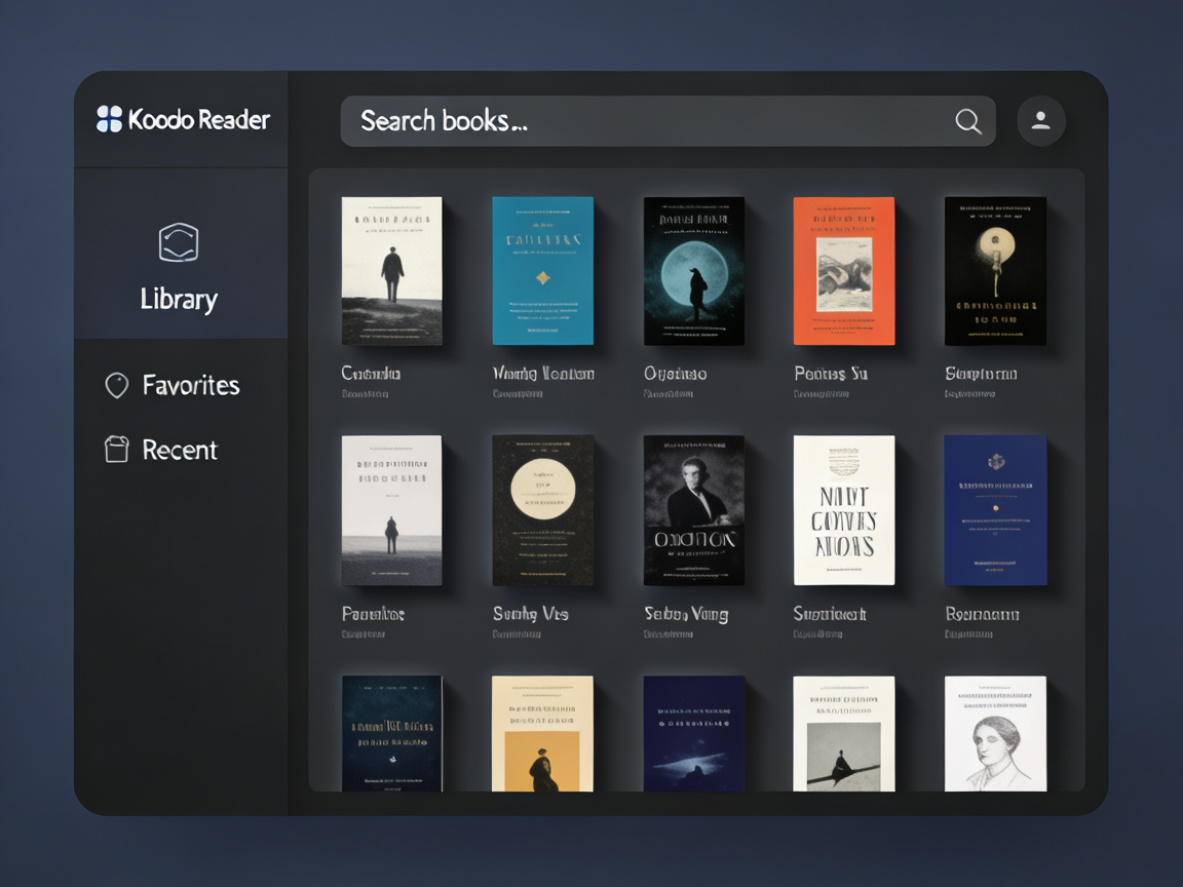Open the orange Pontes Su book cover

844,269
